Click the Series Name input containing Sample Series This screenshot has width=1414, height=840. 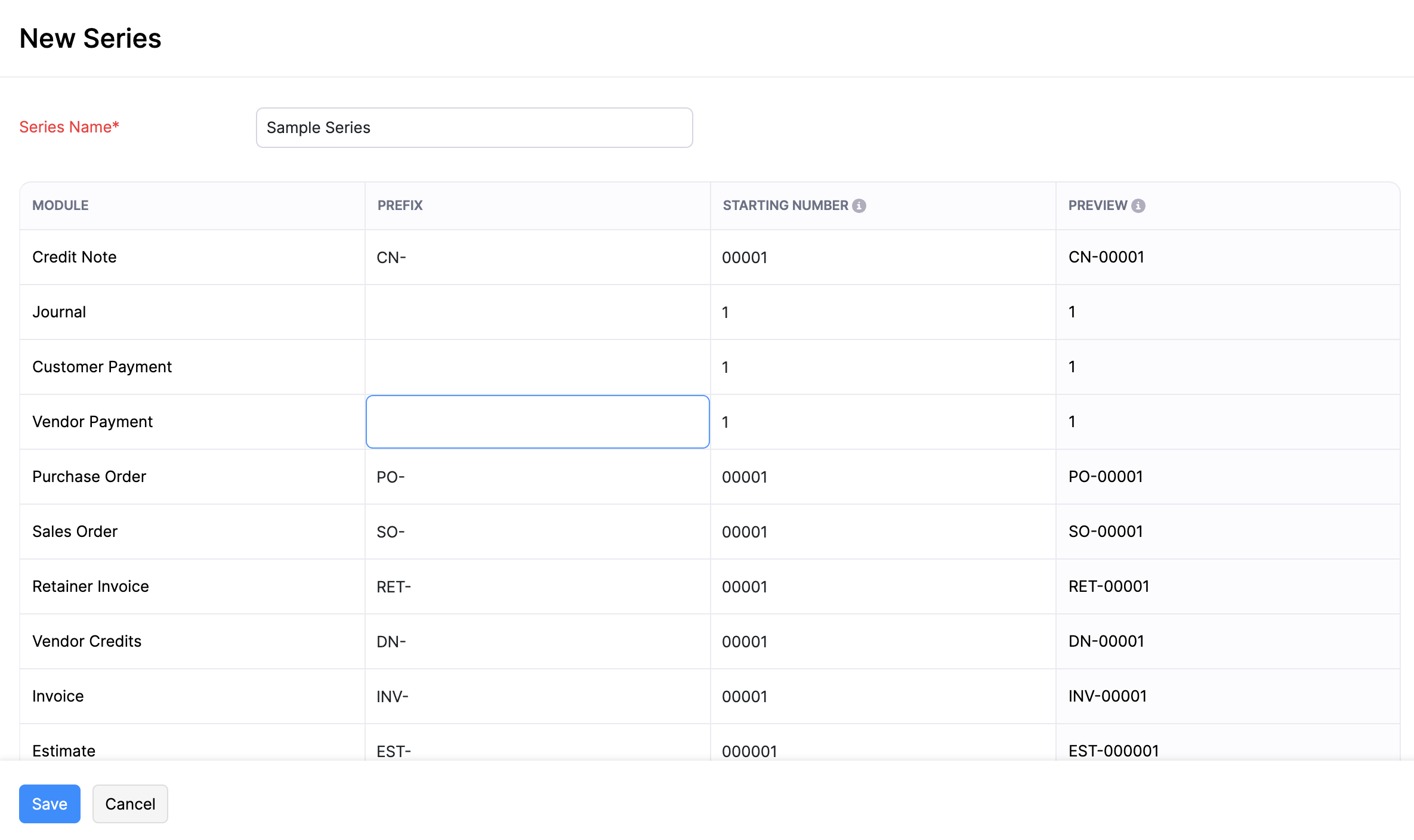474,127
